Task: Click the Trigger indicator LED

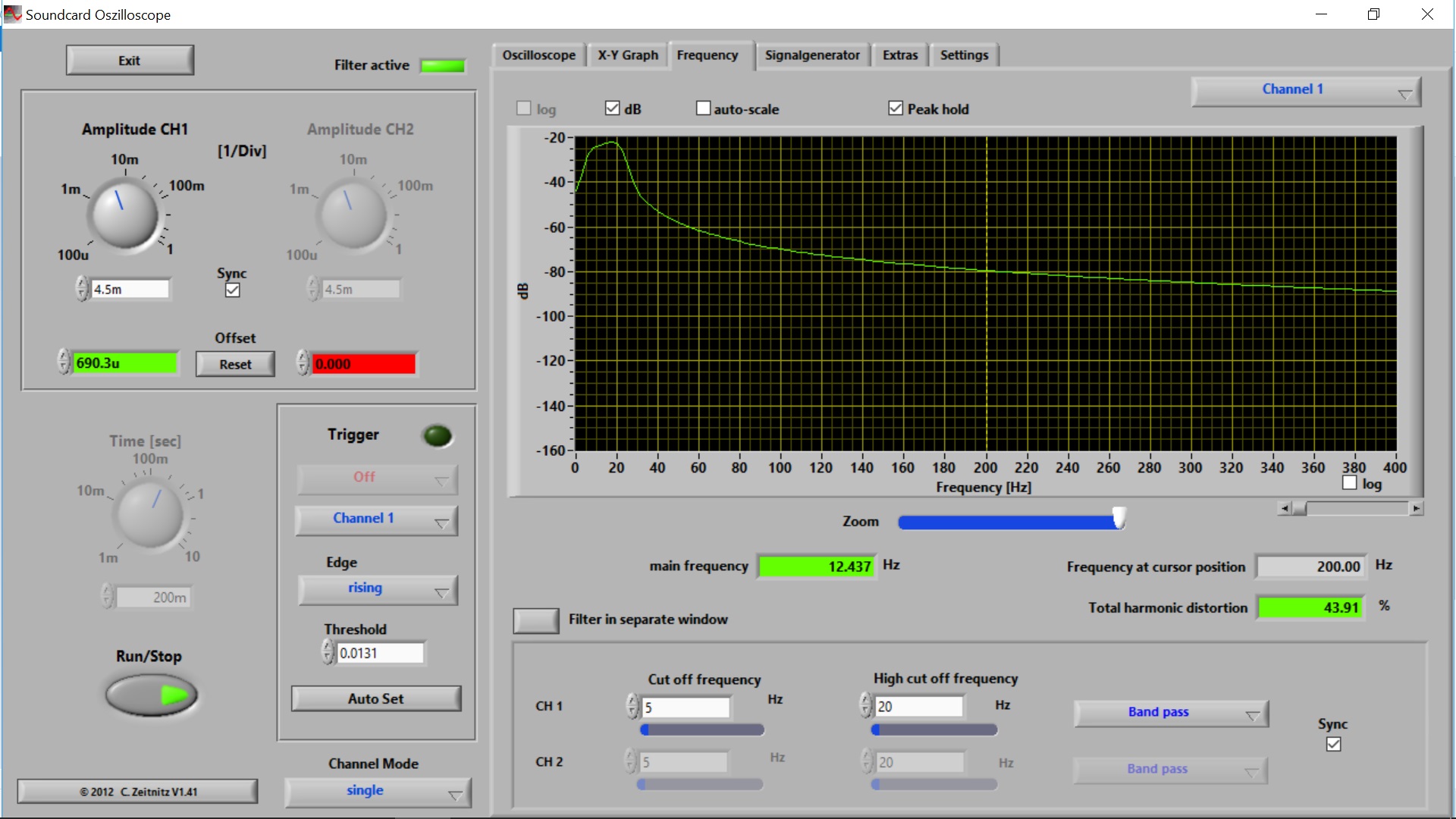Action: tap(438, 436)
